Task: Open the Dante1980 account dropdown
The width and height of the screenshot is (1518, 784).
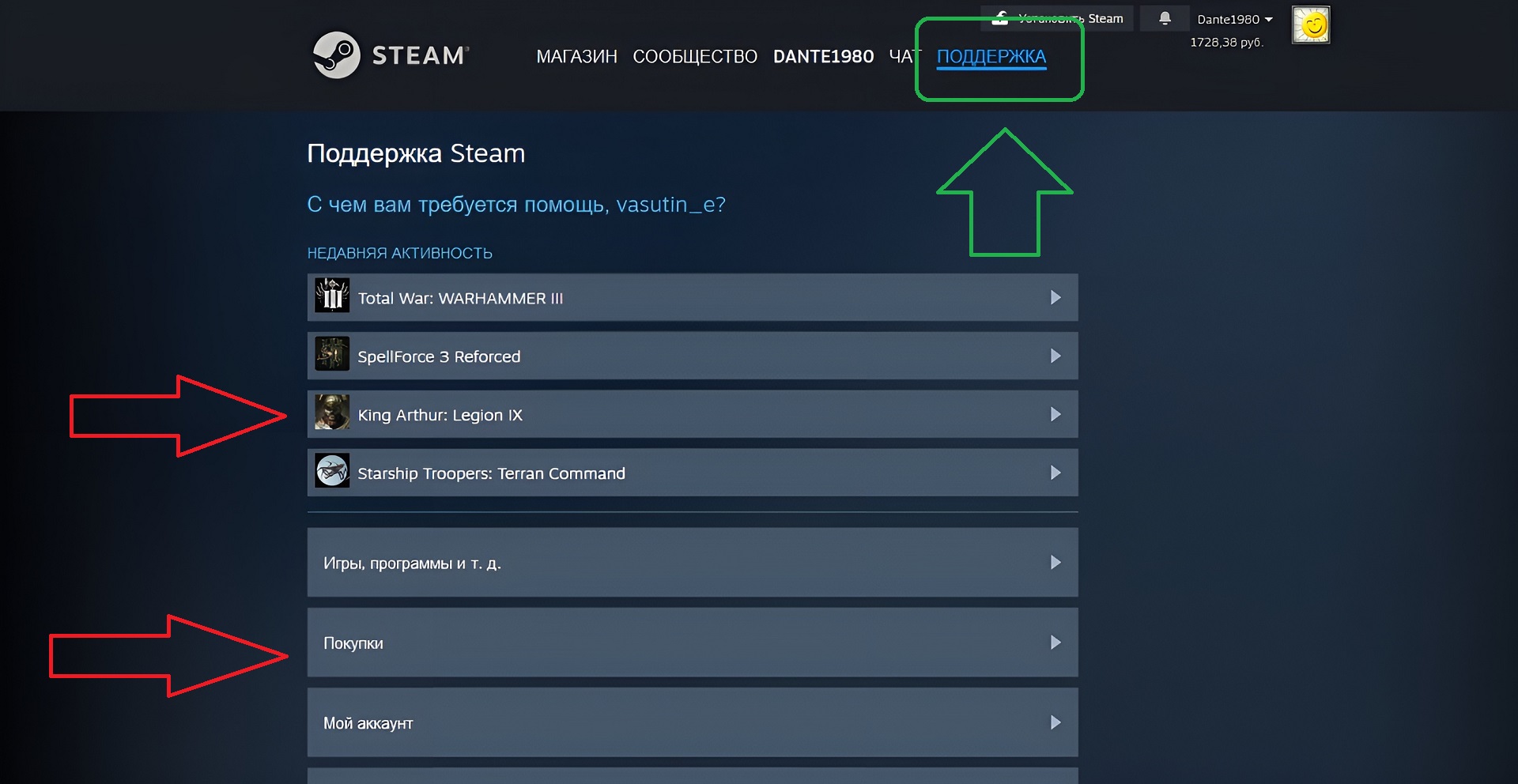Action: pos(1234,19)
